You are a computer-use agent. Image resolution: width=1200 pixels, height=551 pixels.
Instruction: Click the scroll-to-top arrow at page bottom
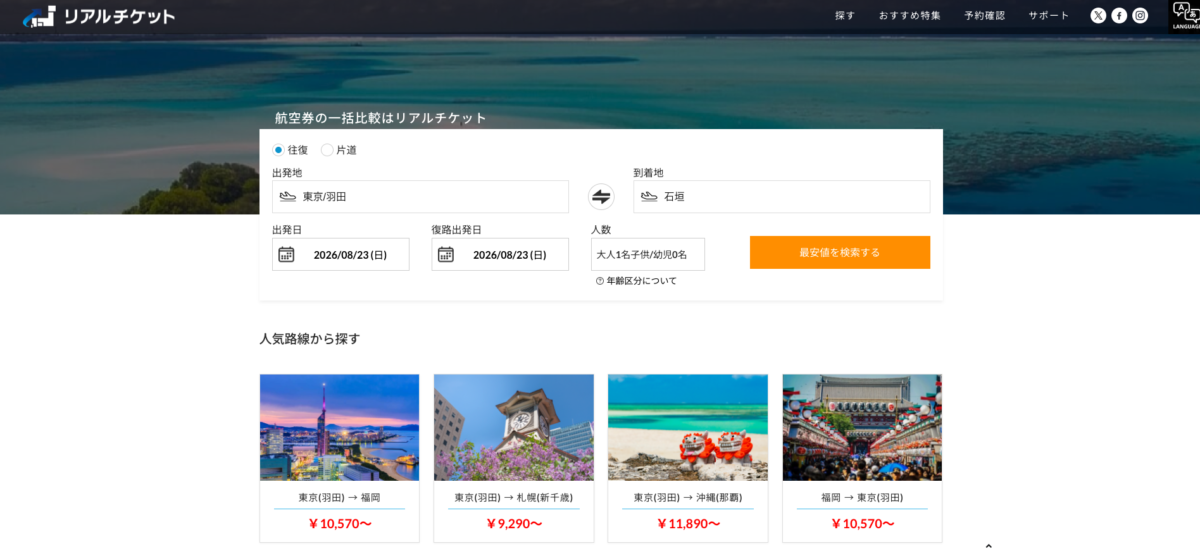988,546
